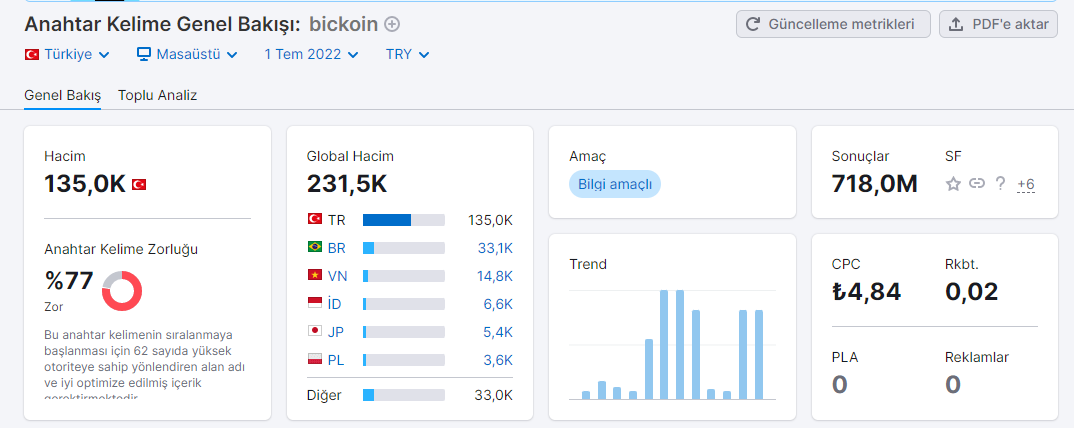The width and height of the screenshot is (1074, 428).
Task: Click the desktop monitor icon beside Masaüstü
Action: pyautogui.click(x=143, y=54)
